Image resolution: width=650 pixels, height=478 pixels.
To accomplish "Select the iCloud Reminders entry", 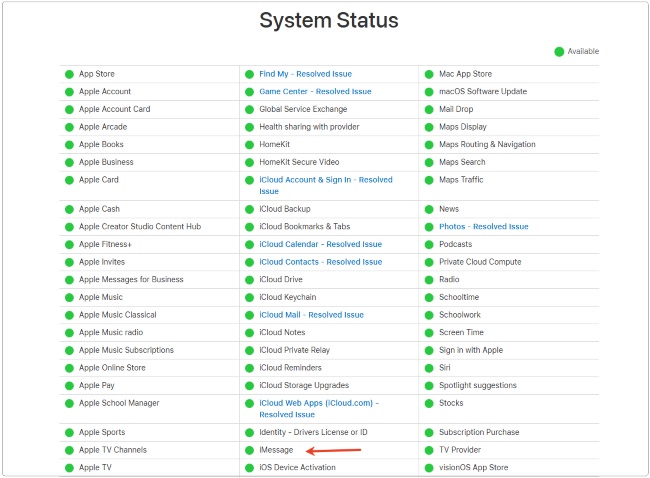I will 291,368.
